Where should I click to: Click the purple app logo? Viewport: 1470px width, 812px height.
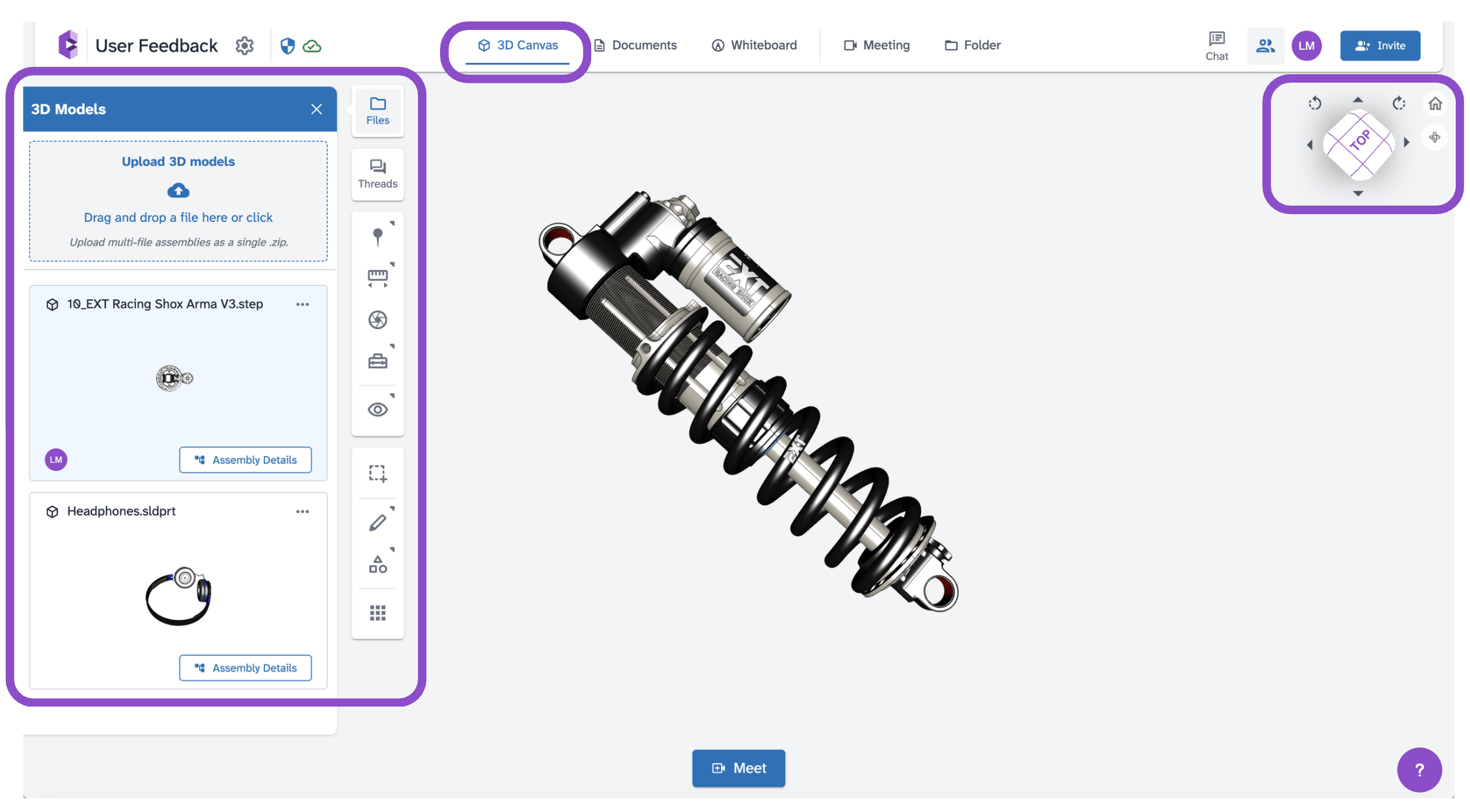(x=68, y=45)
